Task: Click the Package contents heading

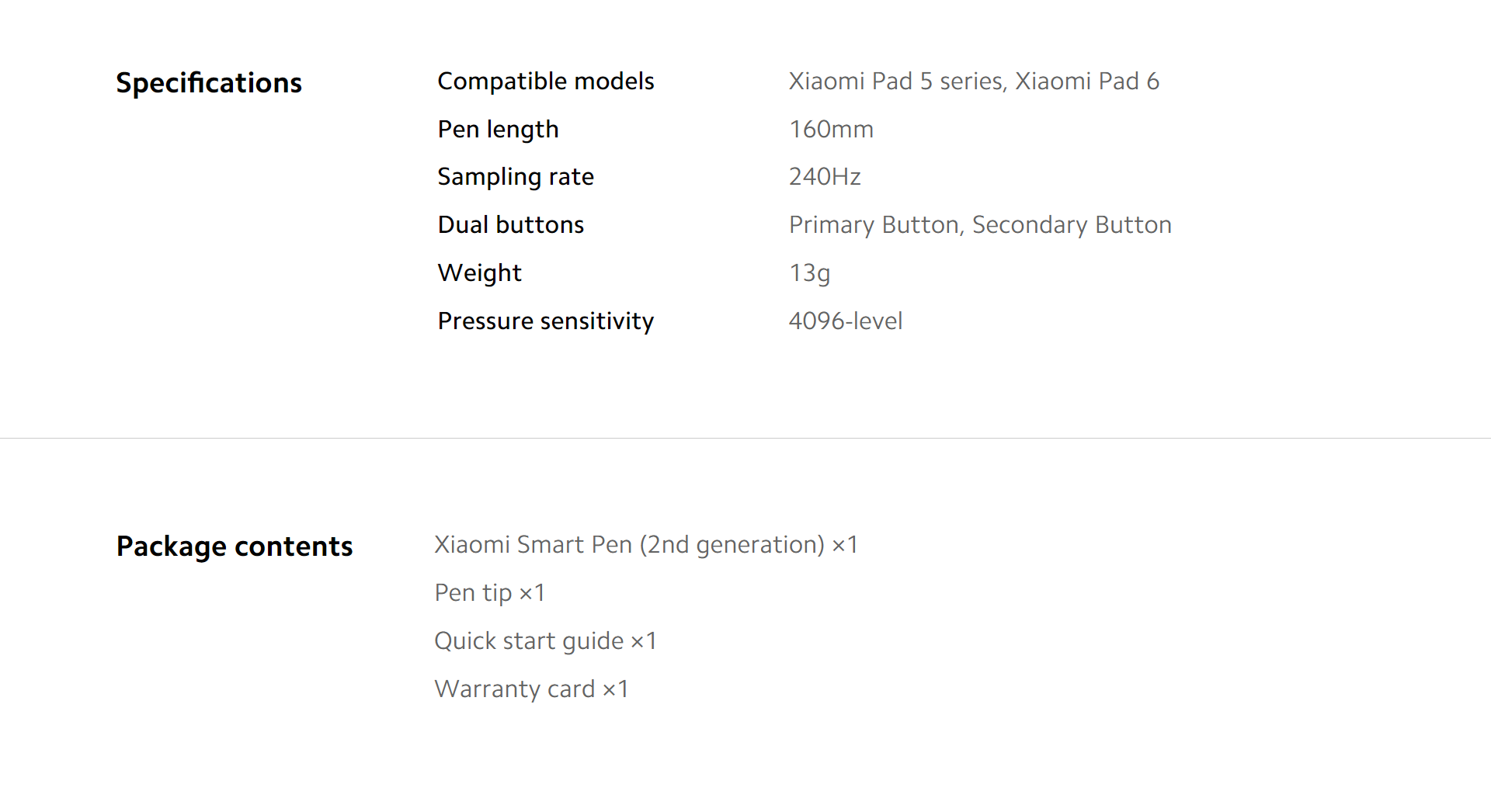Action: click(x=235, y=547)
